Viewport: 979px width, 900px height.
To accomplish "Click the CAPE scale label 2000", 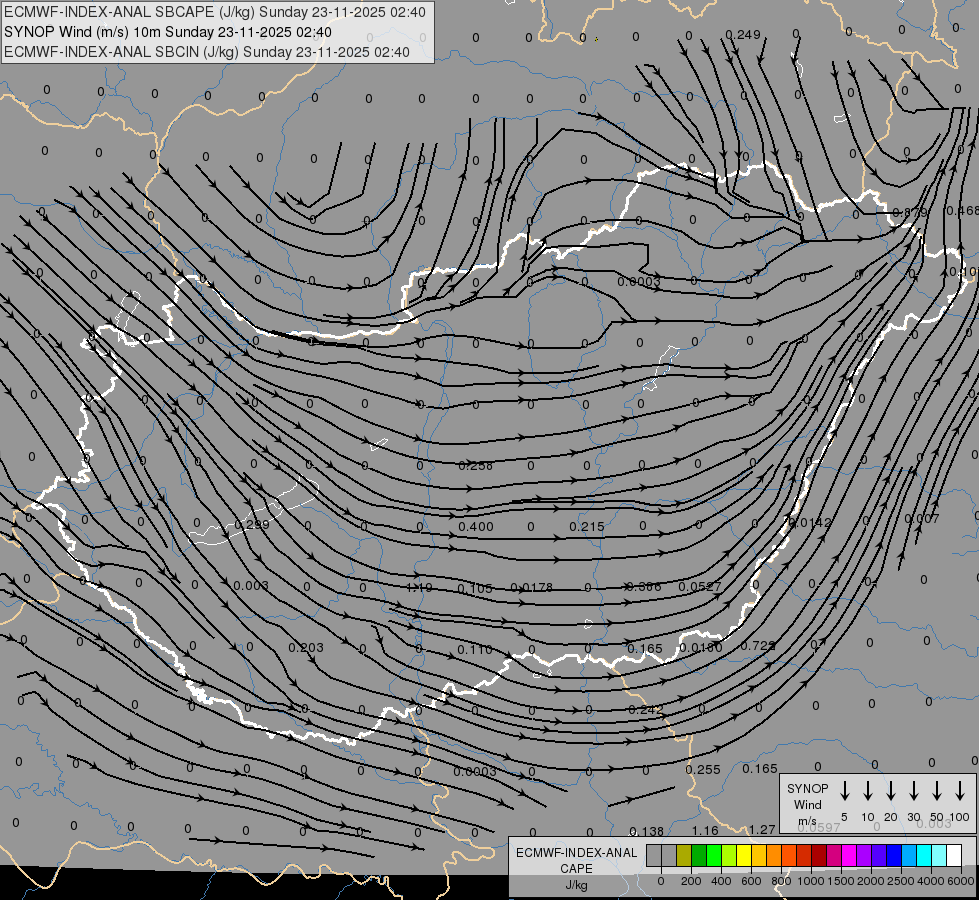I will click(870, 881).
